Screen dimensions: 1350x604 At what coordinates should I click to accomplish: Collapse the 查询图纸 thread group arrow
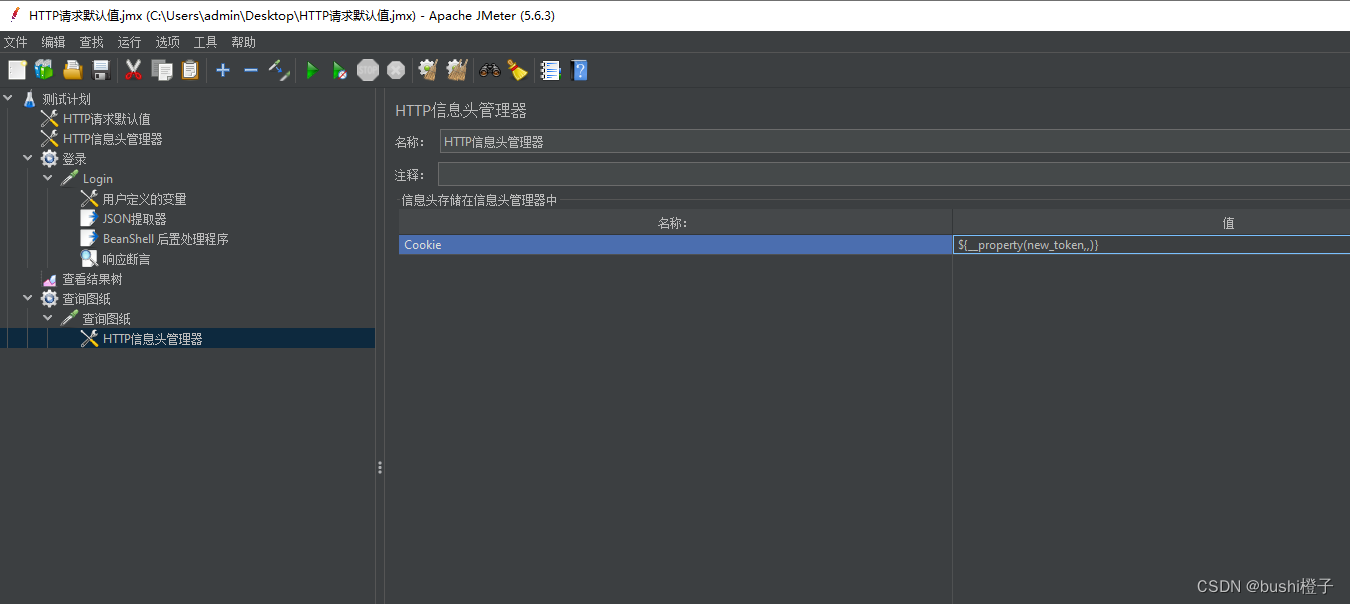point(28,299)
